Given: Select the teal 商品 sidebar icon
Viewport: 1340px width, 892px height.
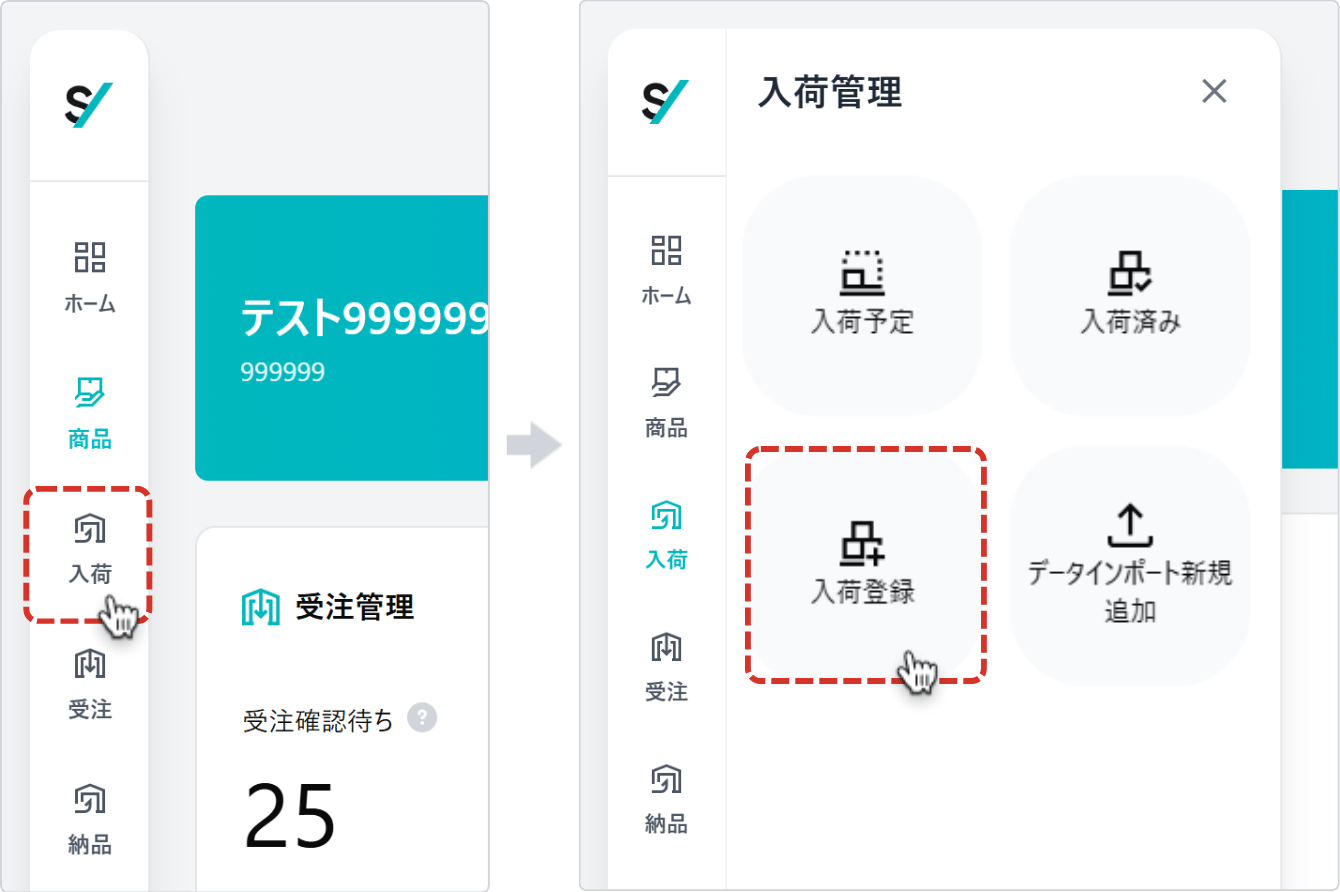Looking at the screenshot, I should click(90, 412).
